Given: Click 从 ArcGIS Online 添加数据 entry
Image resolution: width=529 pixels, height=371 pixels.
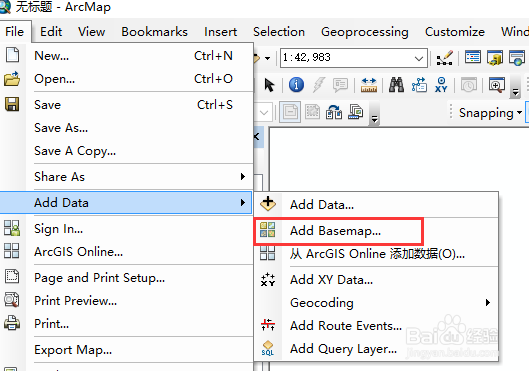Looking at the screenshot, I should (x=376, y=254).
